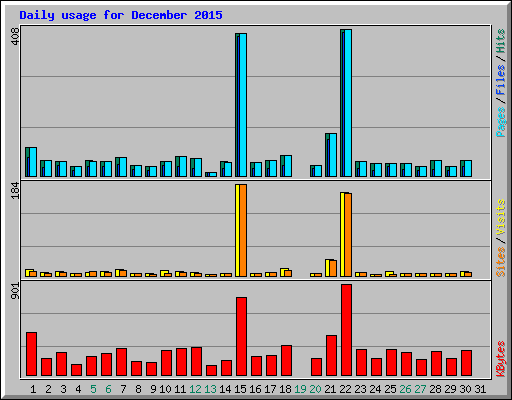Click the 'Hits' legend label
Viewport: 512px width, 400px height.
(x=501, y=41)
